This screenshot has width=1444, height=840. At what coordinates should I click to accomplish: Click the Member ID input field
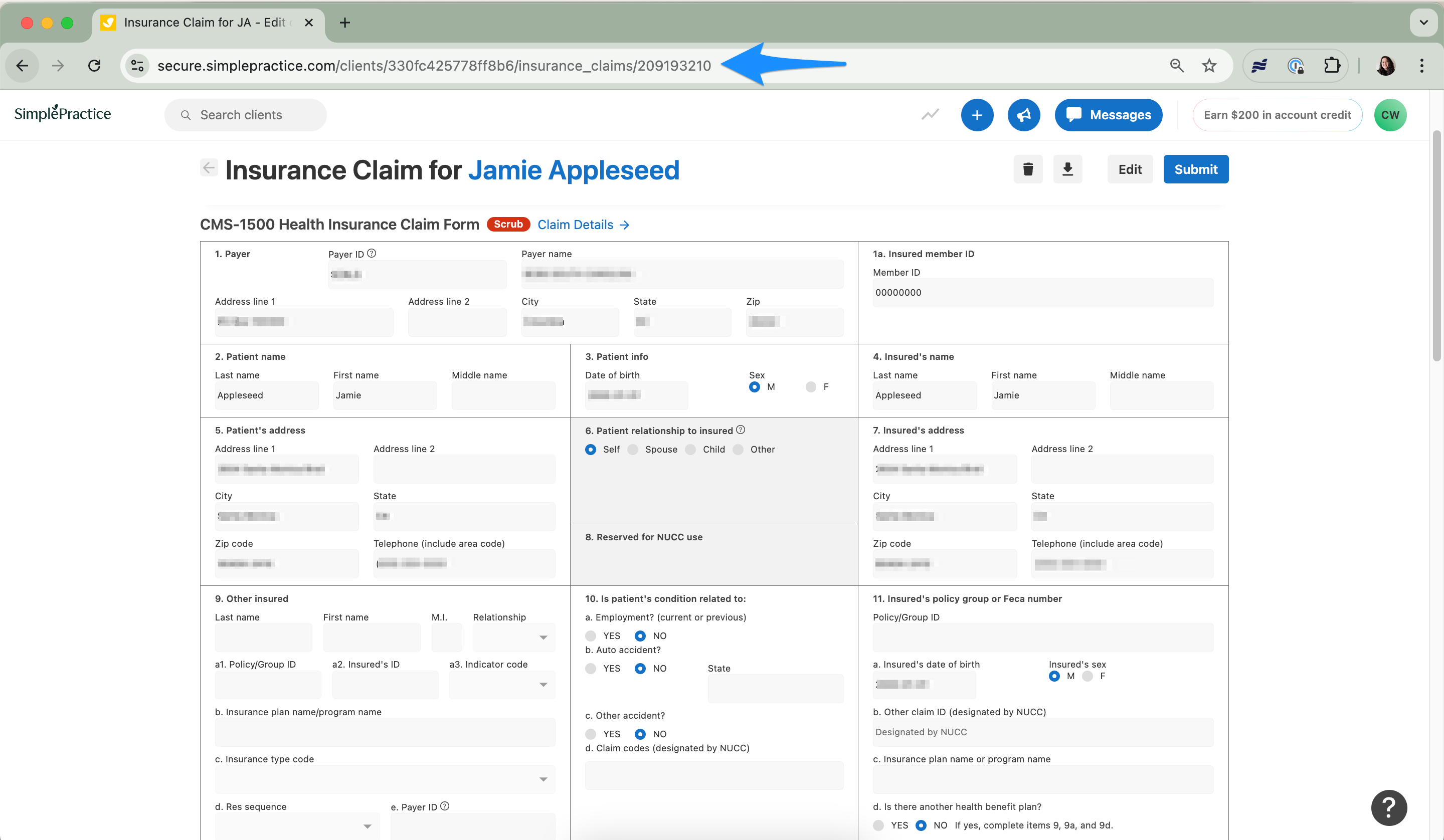[1042, 292]
